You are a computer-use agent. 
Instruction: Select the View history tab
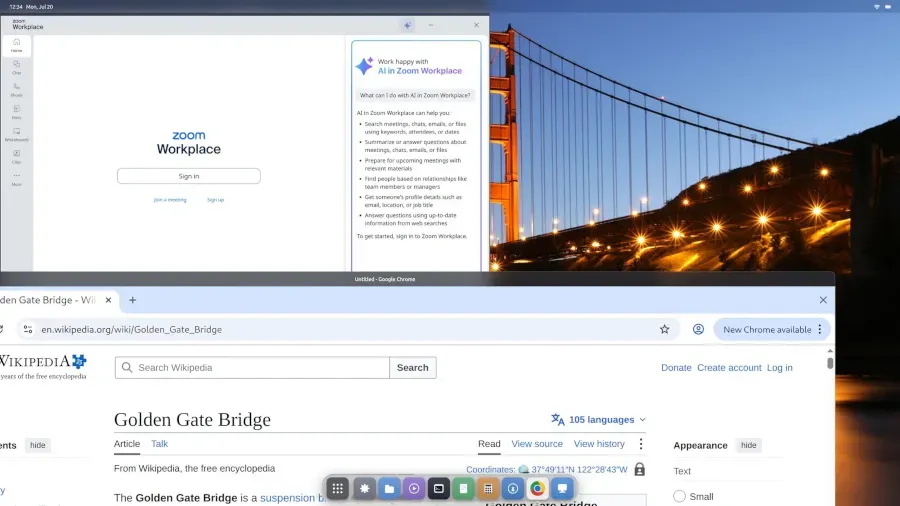click(x=599, y=444)
